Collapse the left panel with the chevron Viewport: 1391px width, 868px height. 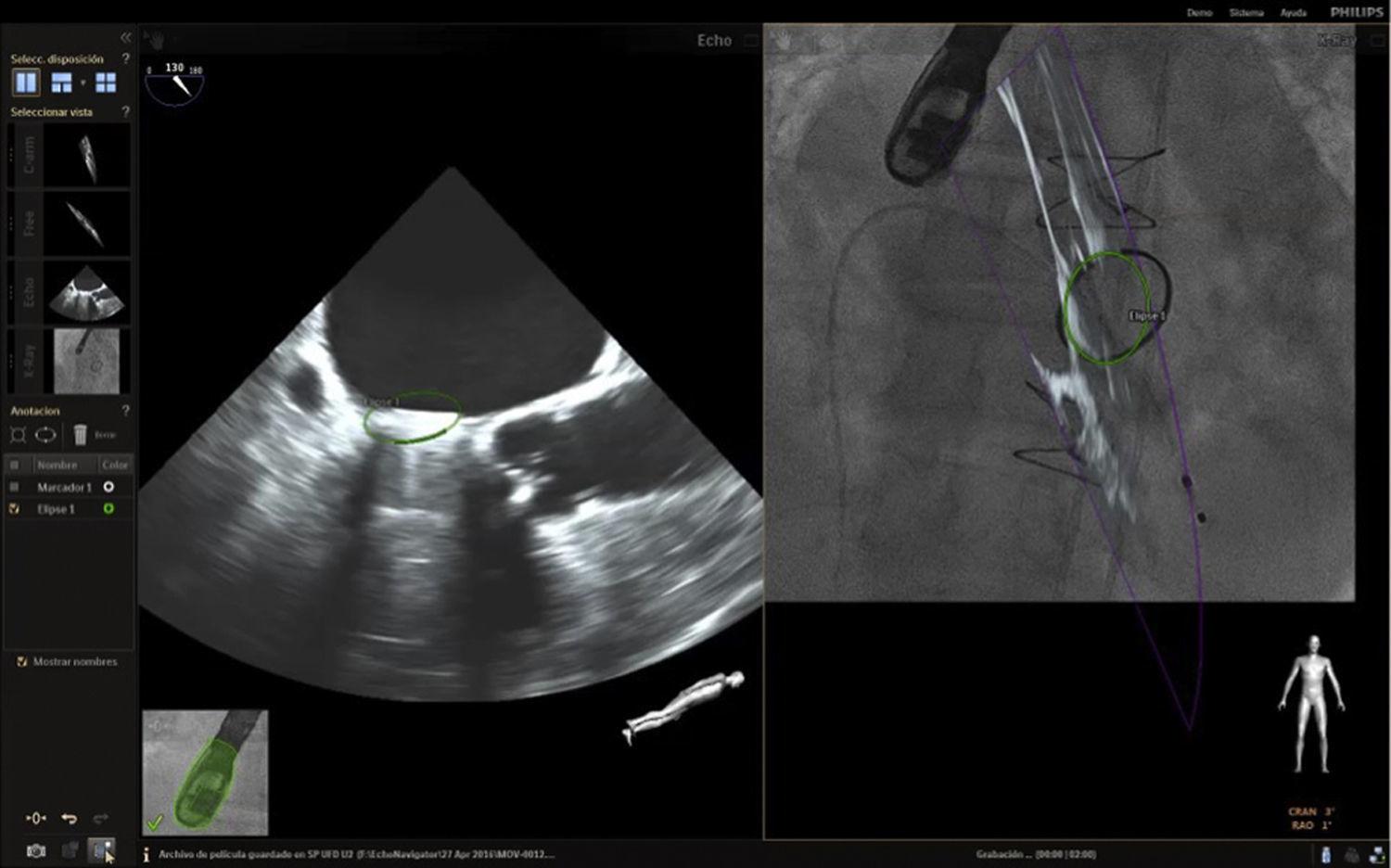[x=125, y=37]
